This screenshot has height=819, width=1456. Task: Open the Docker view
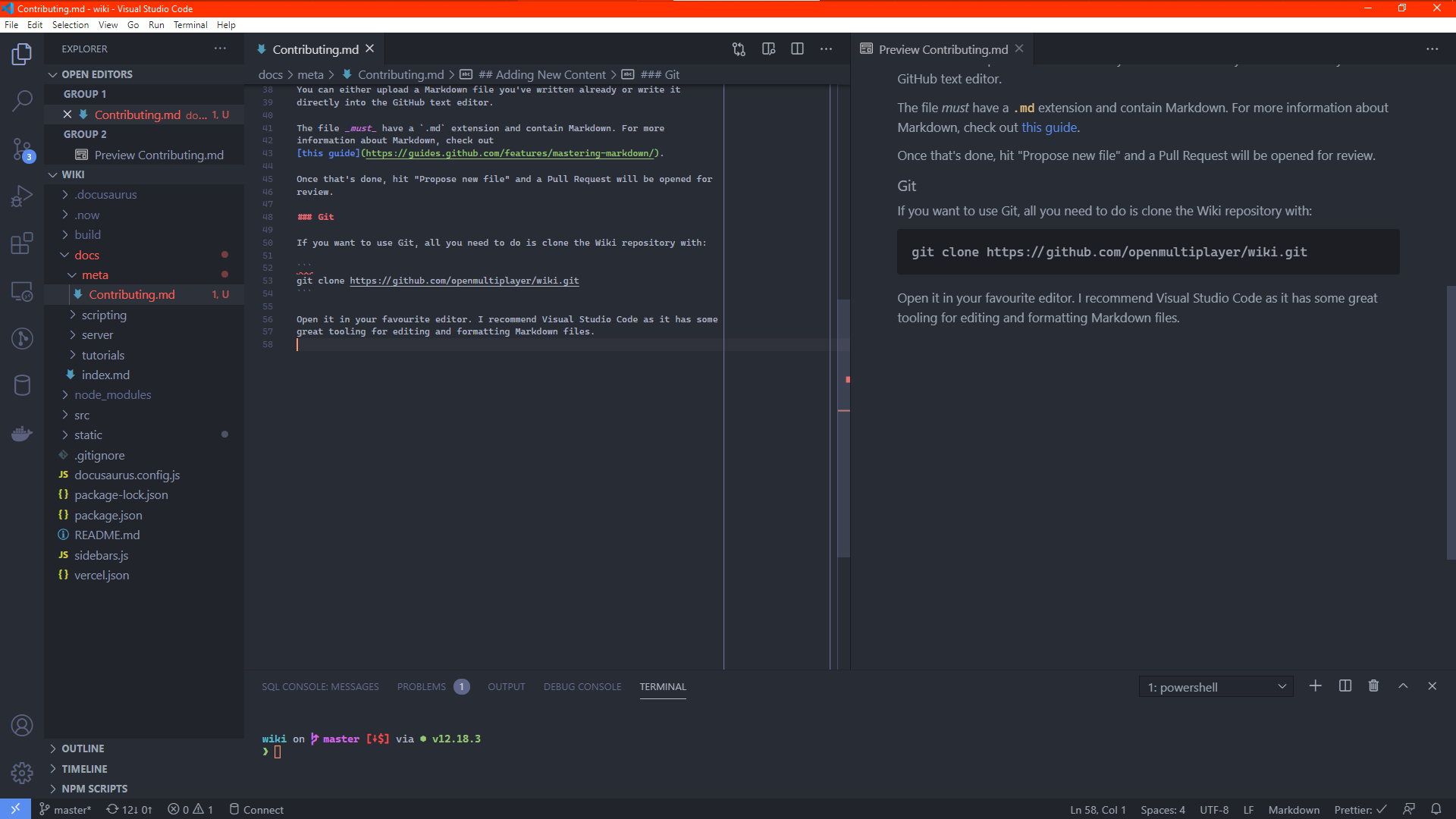[22, 433]
